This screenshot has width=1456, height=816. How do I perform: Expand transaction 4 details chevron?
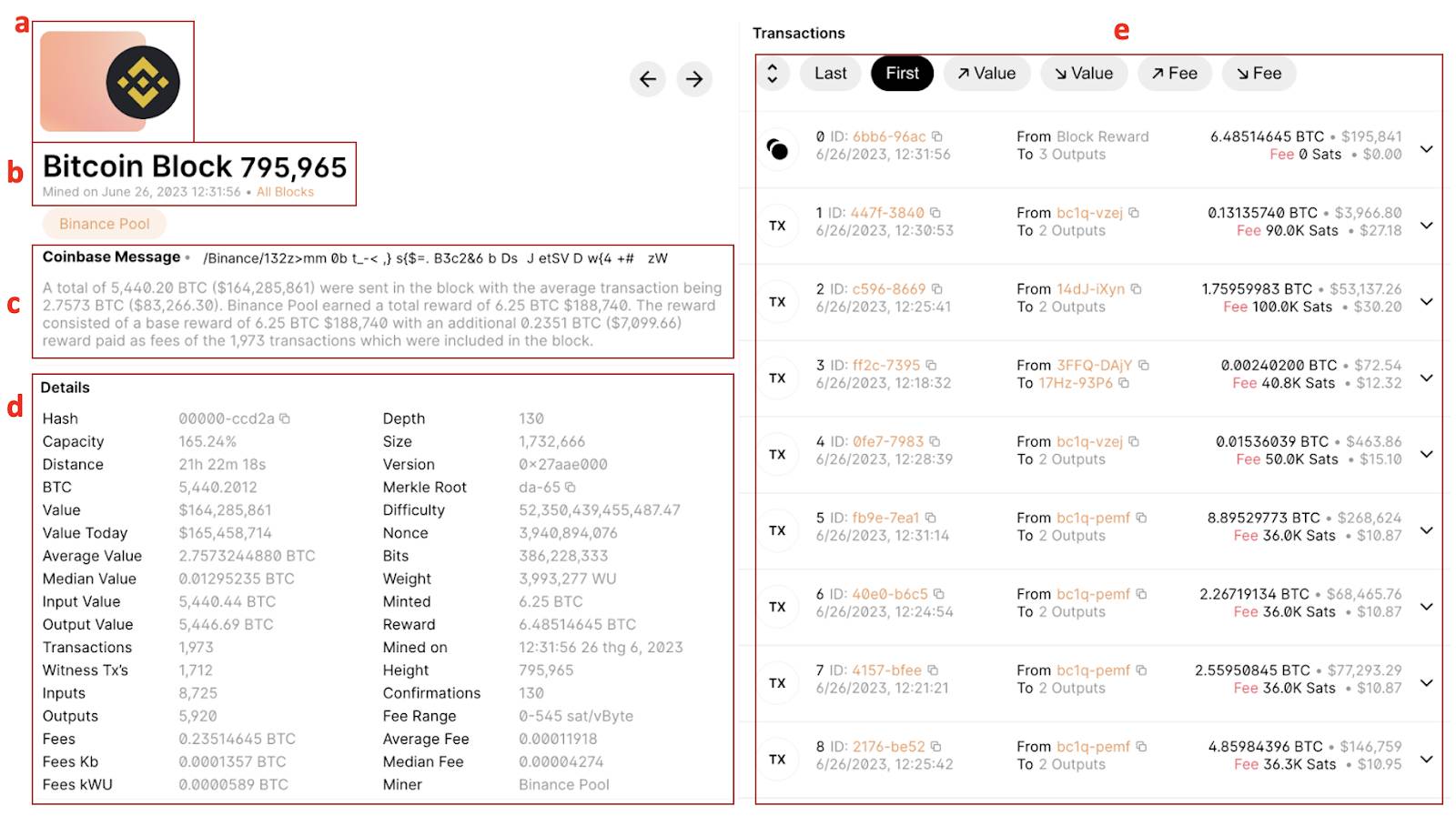[x=1426, y=454]
